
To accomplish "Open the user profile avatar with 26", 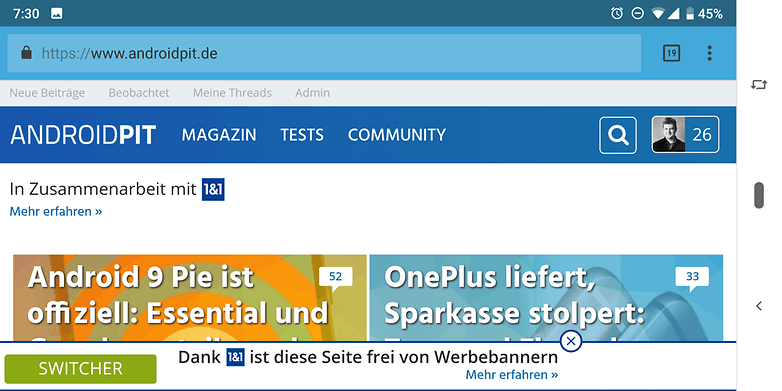I will [685, 134].
